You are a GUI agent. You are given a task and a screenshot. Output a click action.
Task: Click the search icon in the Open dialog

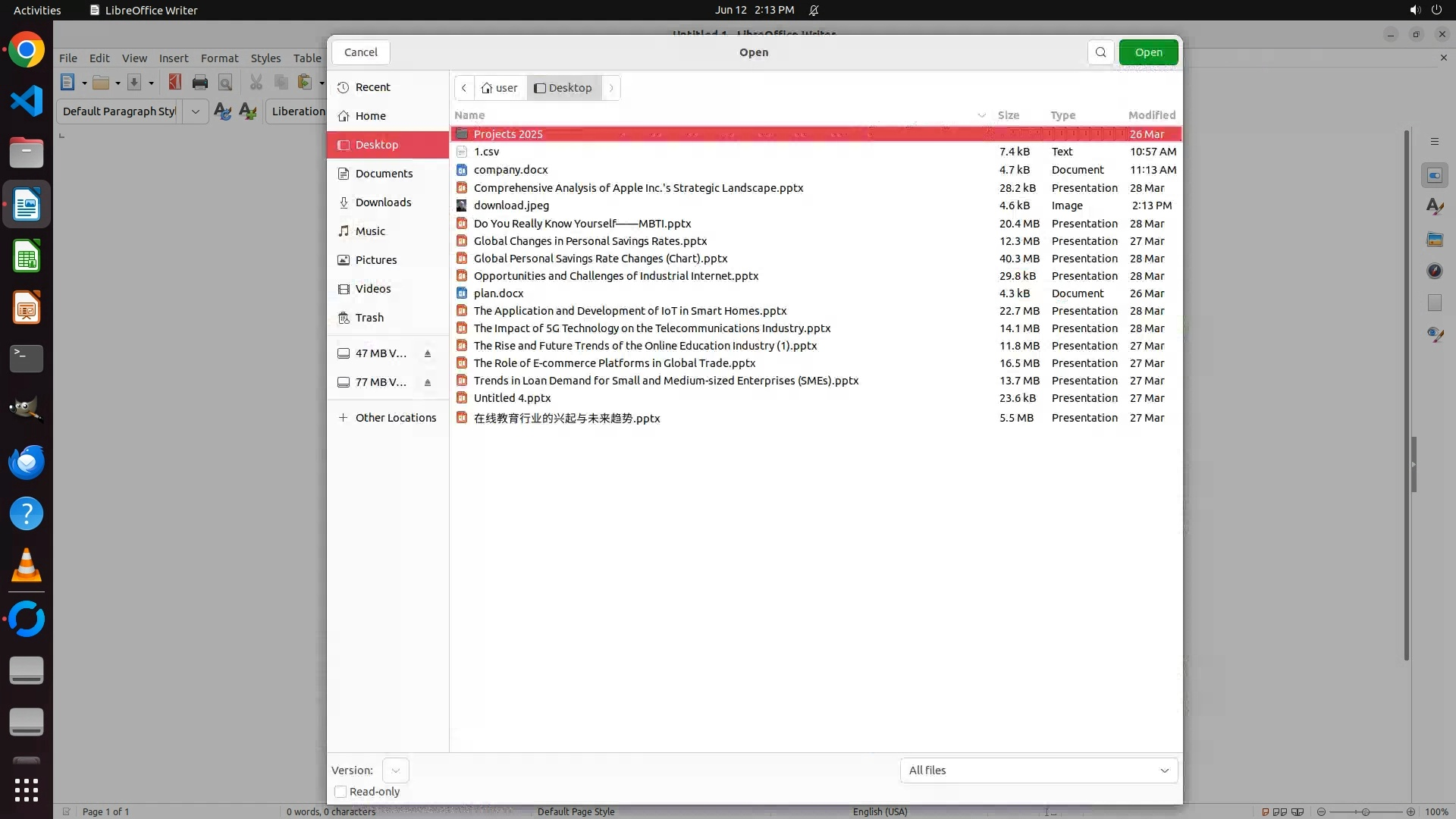(x=1100, y=52)
